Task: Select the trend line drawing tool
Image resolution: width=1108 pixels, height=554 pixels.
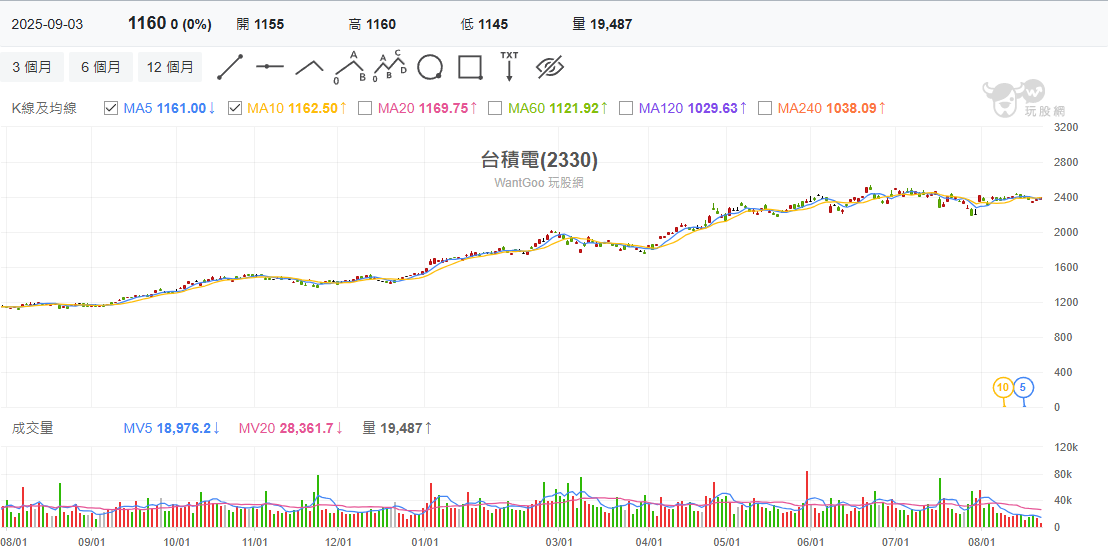Action: click(230, 67)
